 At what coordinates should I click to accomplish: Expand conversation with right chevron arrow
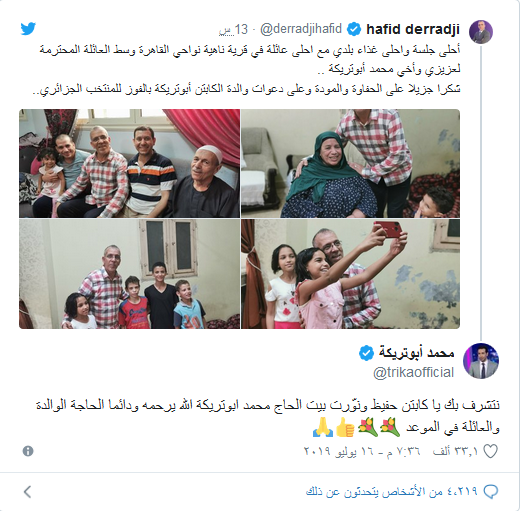[28, 492]
